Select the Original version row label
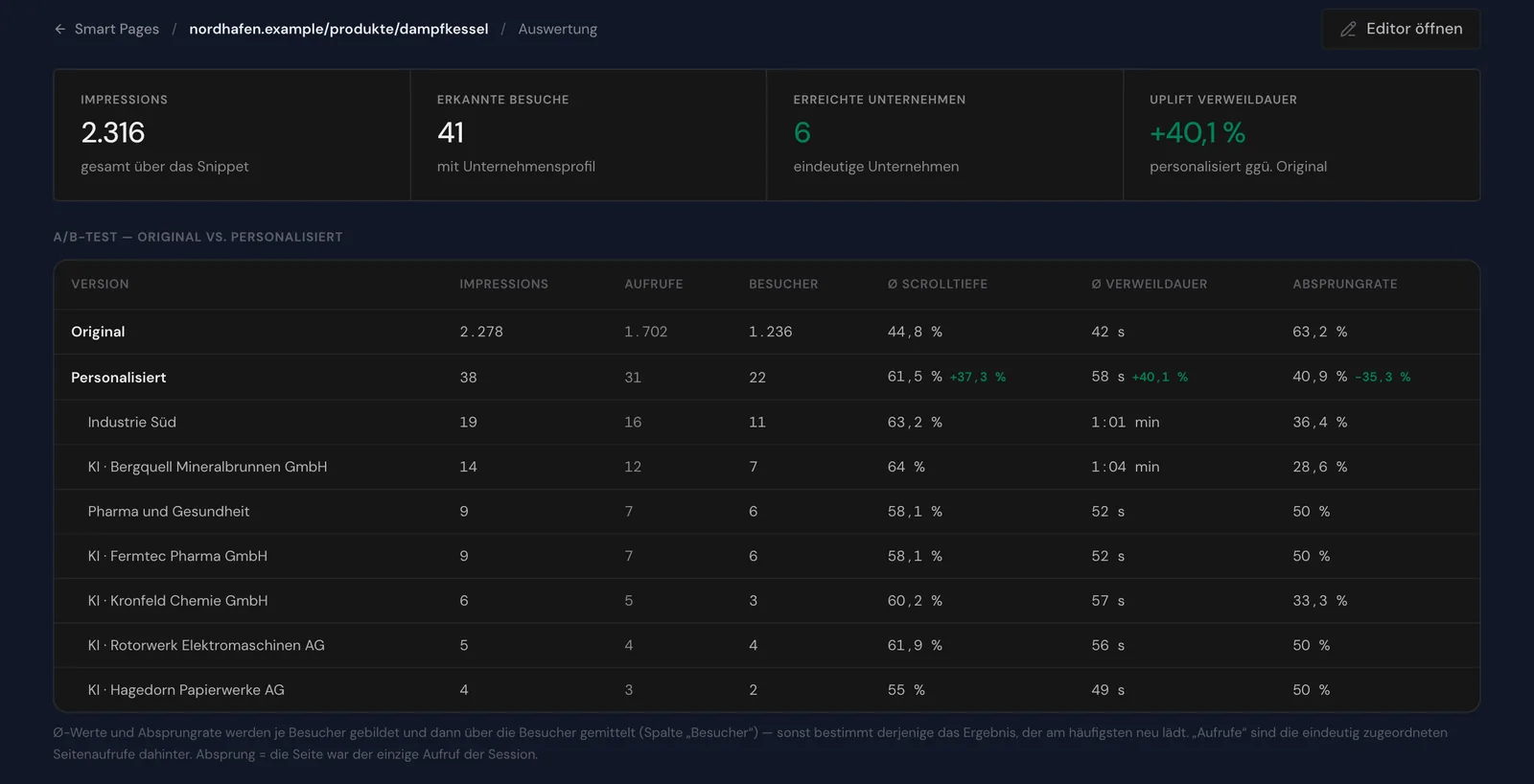The image size is (1534, 784). point(98,332)
